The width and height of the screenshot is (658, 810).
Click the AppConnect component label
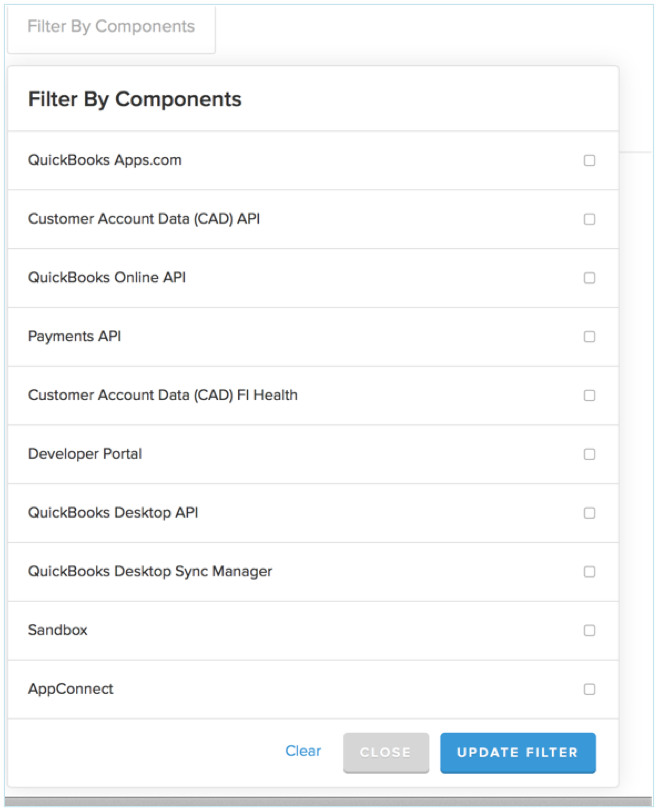click(71, 689)
